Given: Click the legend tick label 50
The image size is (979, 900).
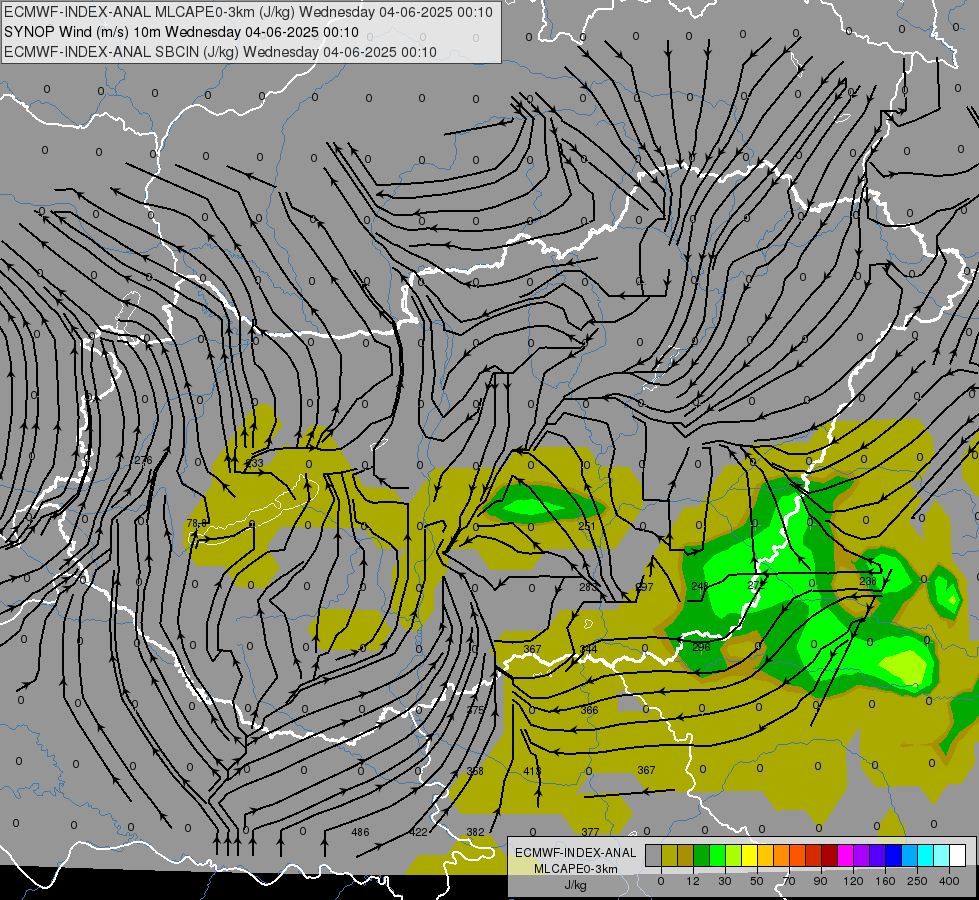Looking at the screenshot, I should point(757,881).
